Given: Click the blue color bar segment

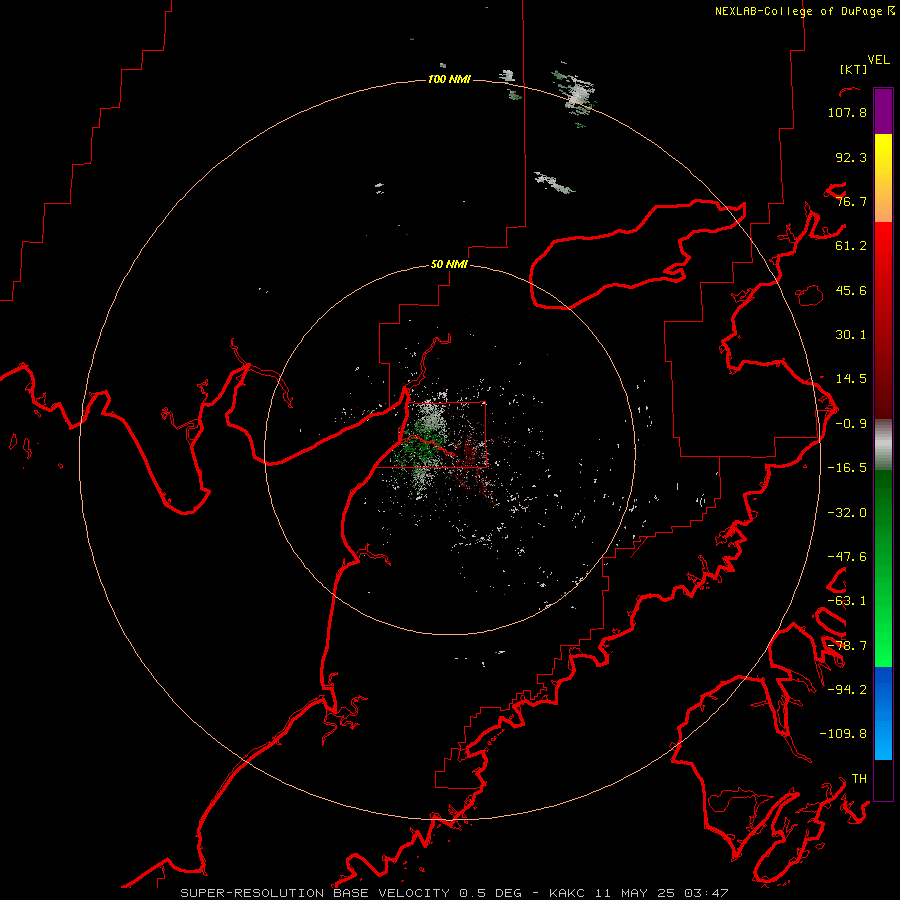Looking at the screenshot, I should click(883, 713).
